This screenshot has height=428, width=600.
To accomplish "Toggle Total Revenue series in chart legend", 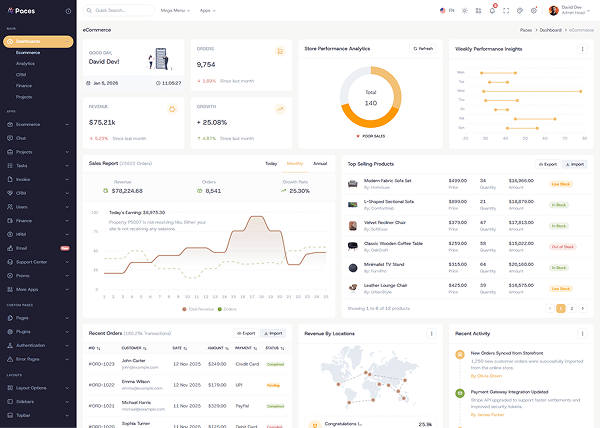I will click(x=200, y=309).
